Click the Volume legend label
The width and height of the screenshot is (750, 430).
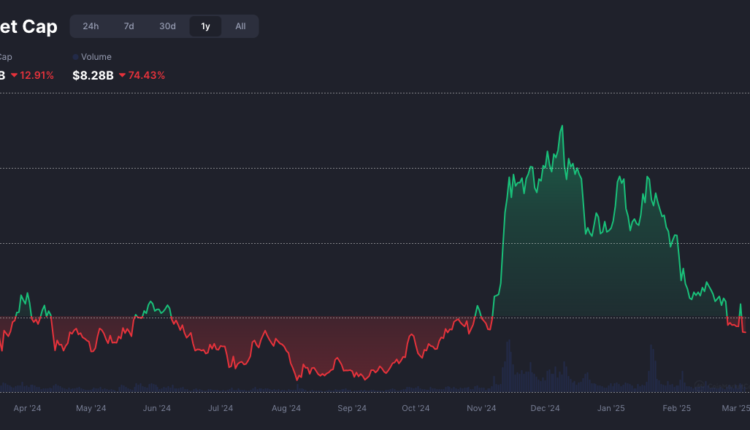tap(96, 58)
